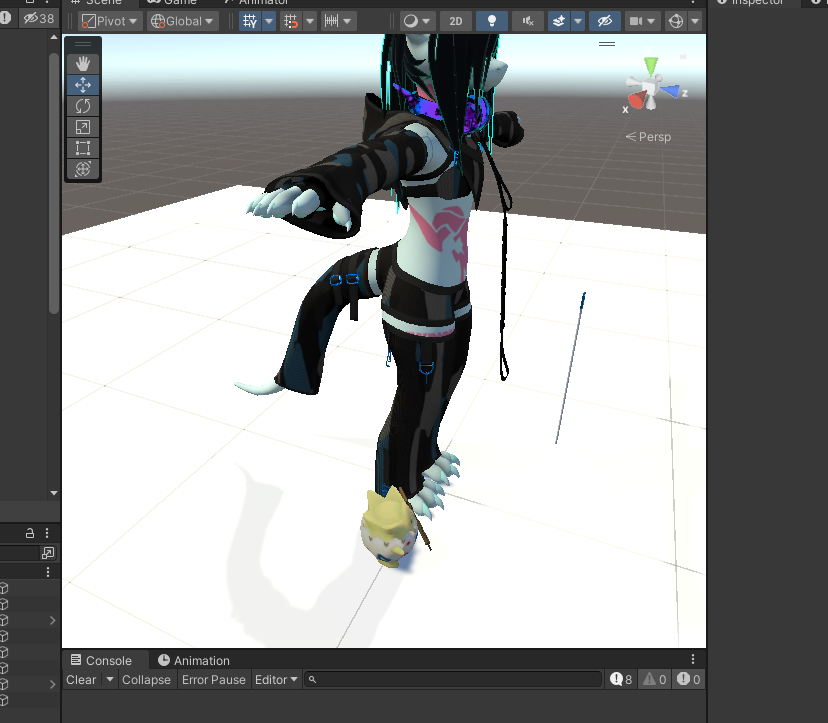Viewport: 828px width, 723px height.
Task: Toggle scene lighting bulb
Action: click(491, 21)
